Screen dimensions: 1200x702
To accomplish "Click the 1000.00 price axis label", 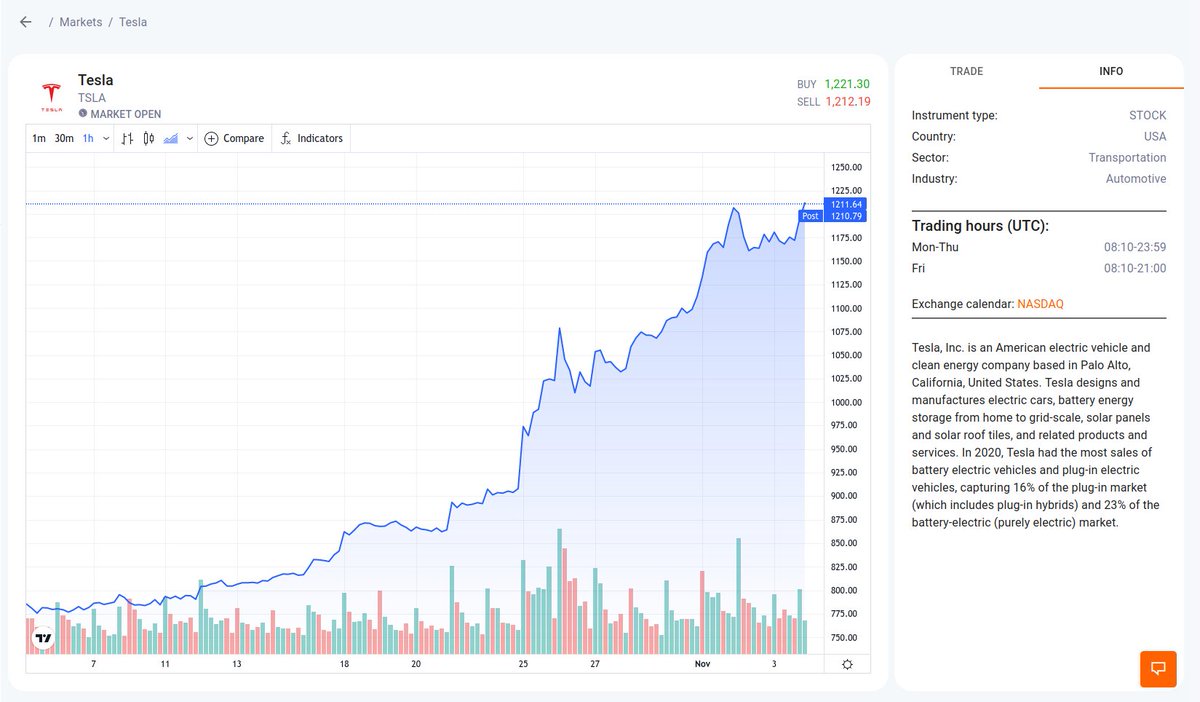I will [x=845, y=402].
